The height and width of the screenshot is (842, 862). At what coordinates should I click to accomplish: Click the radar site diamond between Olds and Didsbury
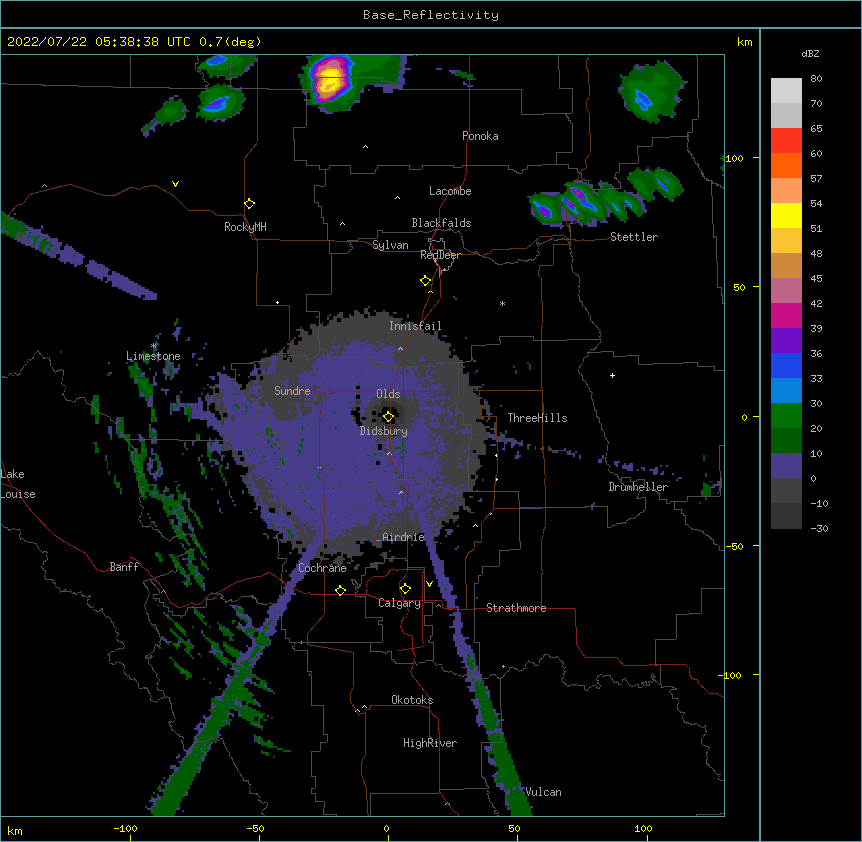coord(388,416)
